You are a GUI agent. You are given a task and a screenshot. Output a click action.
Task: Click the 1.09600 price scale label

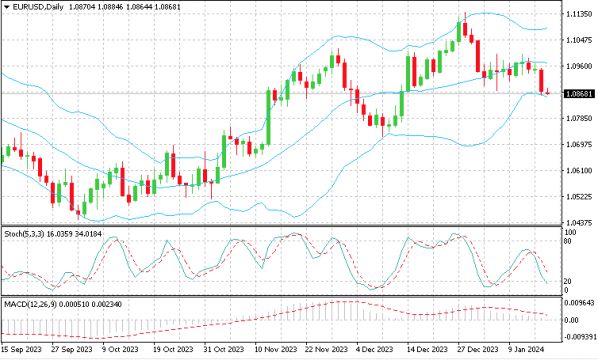[579, 66]
